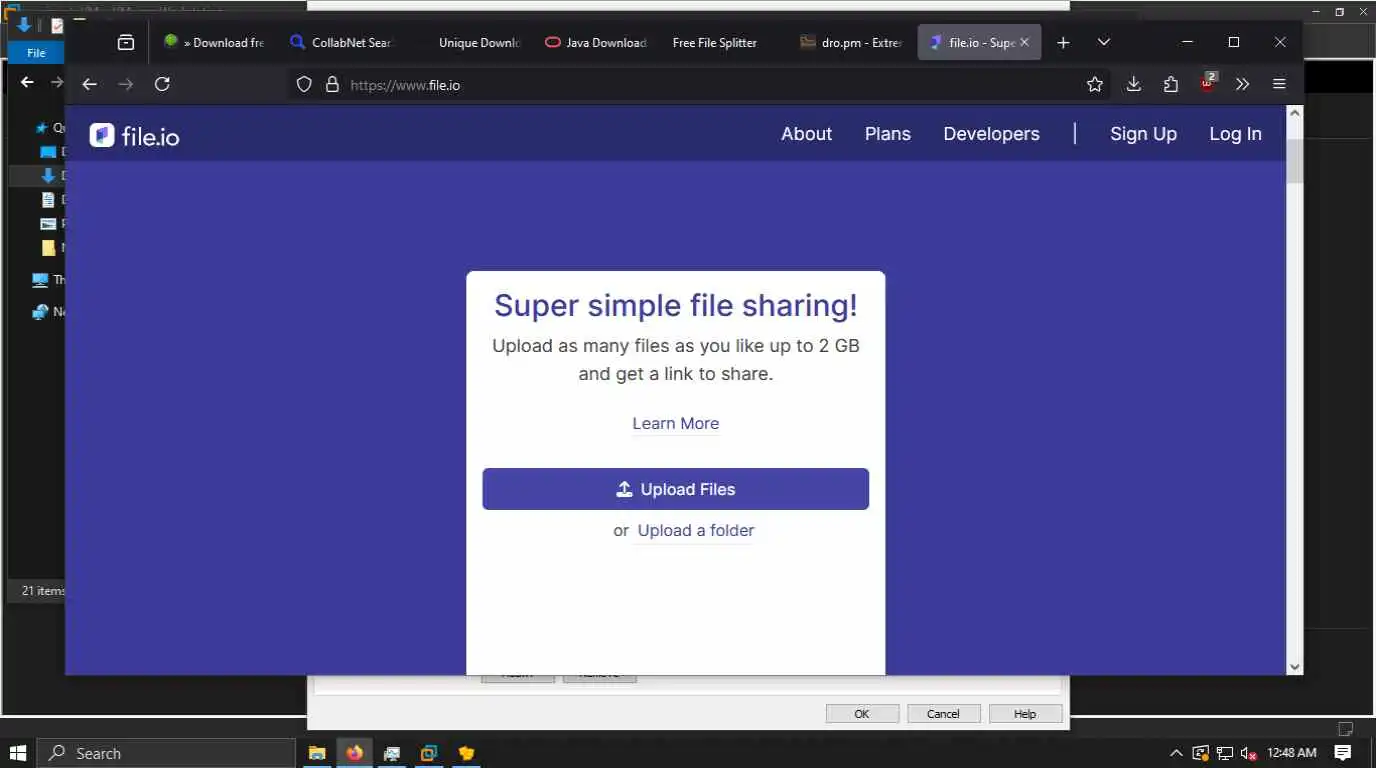Screen dimensions: 1376x768
Task: Click Upload Files button
Action: point(676,489)
